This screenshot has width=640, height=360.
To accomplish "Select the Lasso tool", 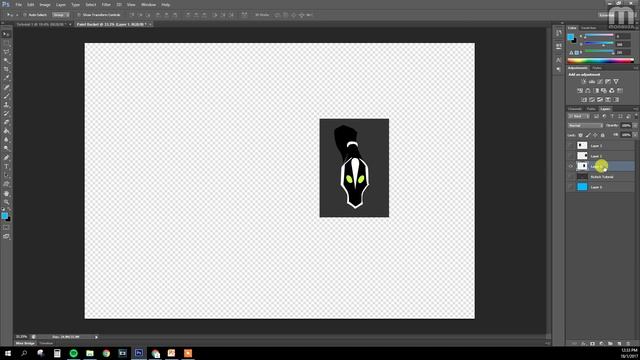I will [6, 52].
